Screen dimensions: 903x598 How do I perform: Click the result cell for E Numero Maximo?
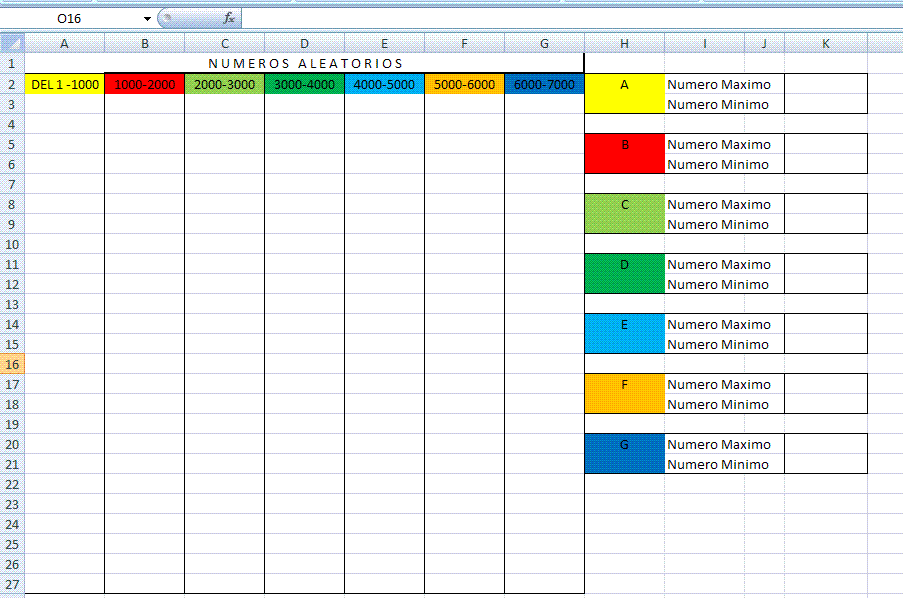click(825, 324)
